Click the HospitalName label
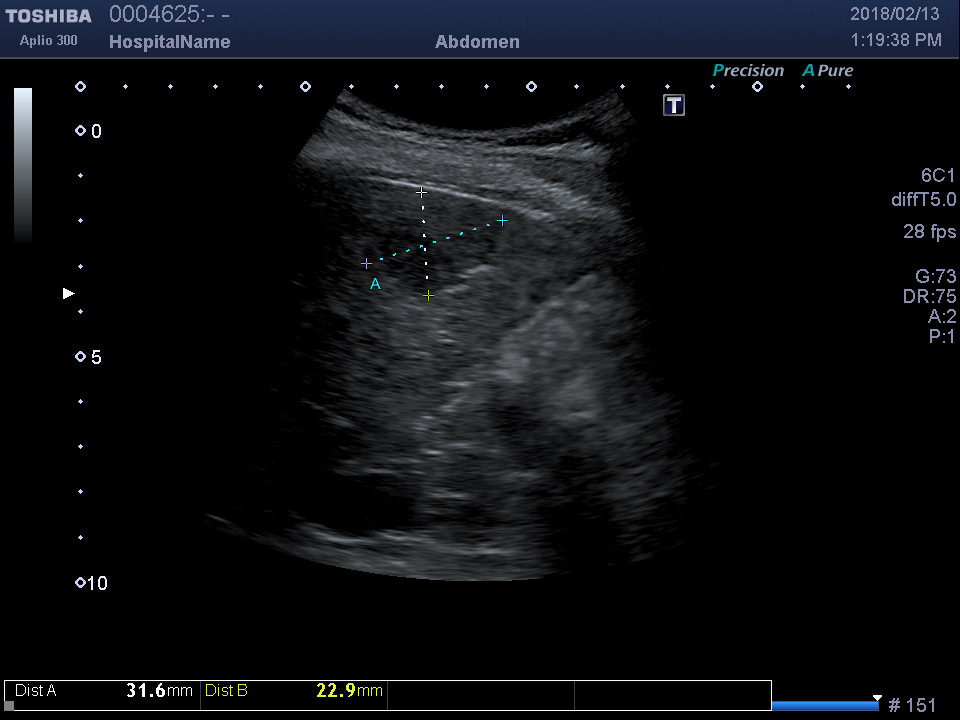960x720 pixels. coord(169,42)
